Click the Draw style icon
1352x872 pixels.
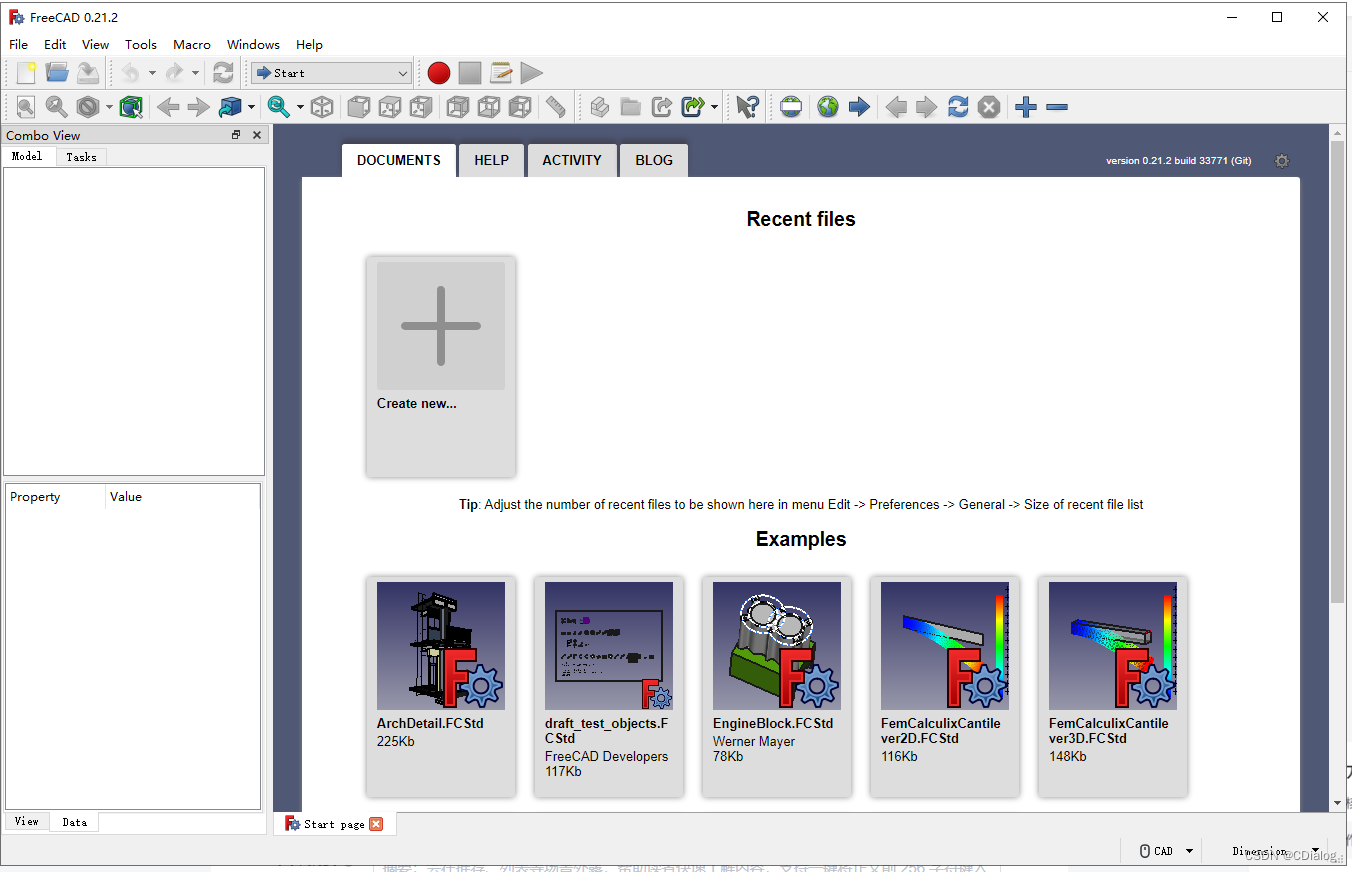pos(89,107)
